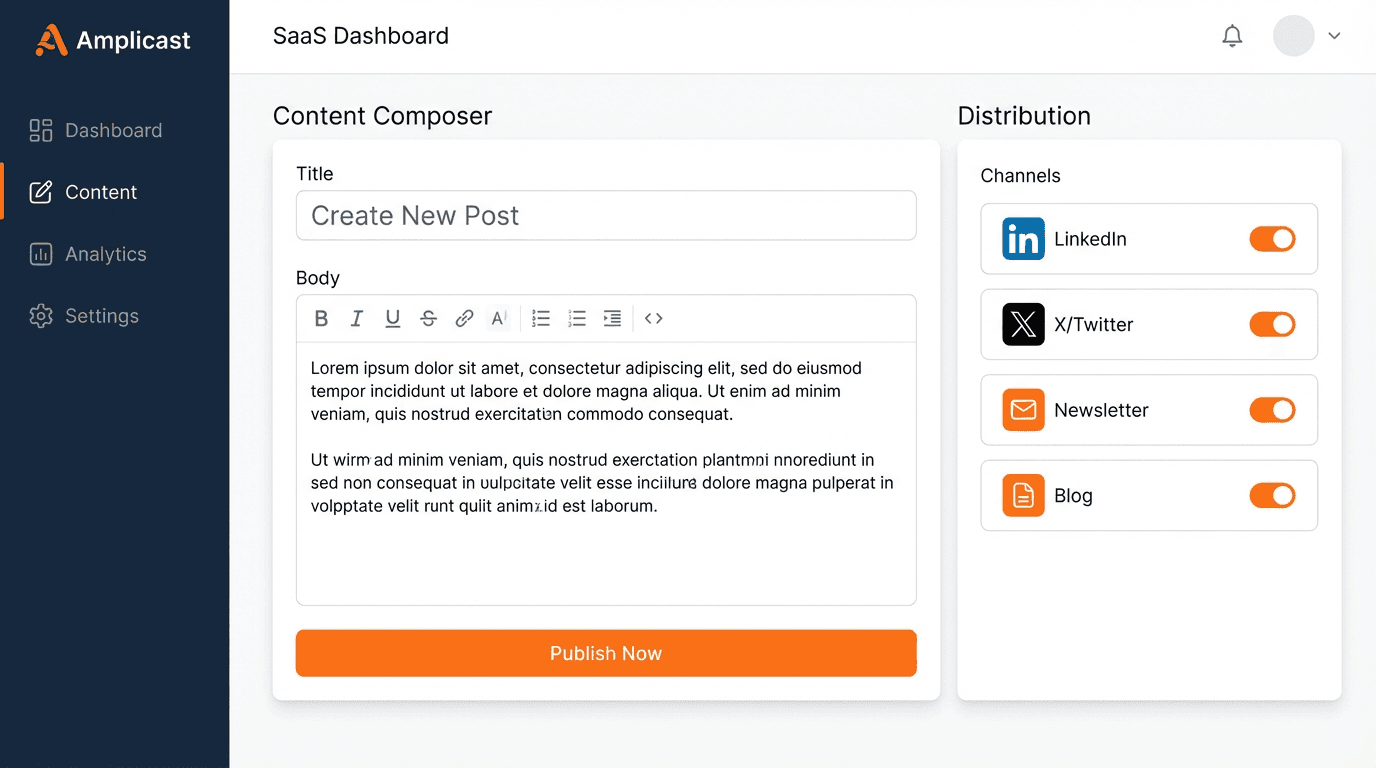Go to the Dashboard from the sidebar
Screen dimensions: 1376x768
click(113, 130)
